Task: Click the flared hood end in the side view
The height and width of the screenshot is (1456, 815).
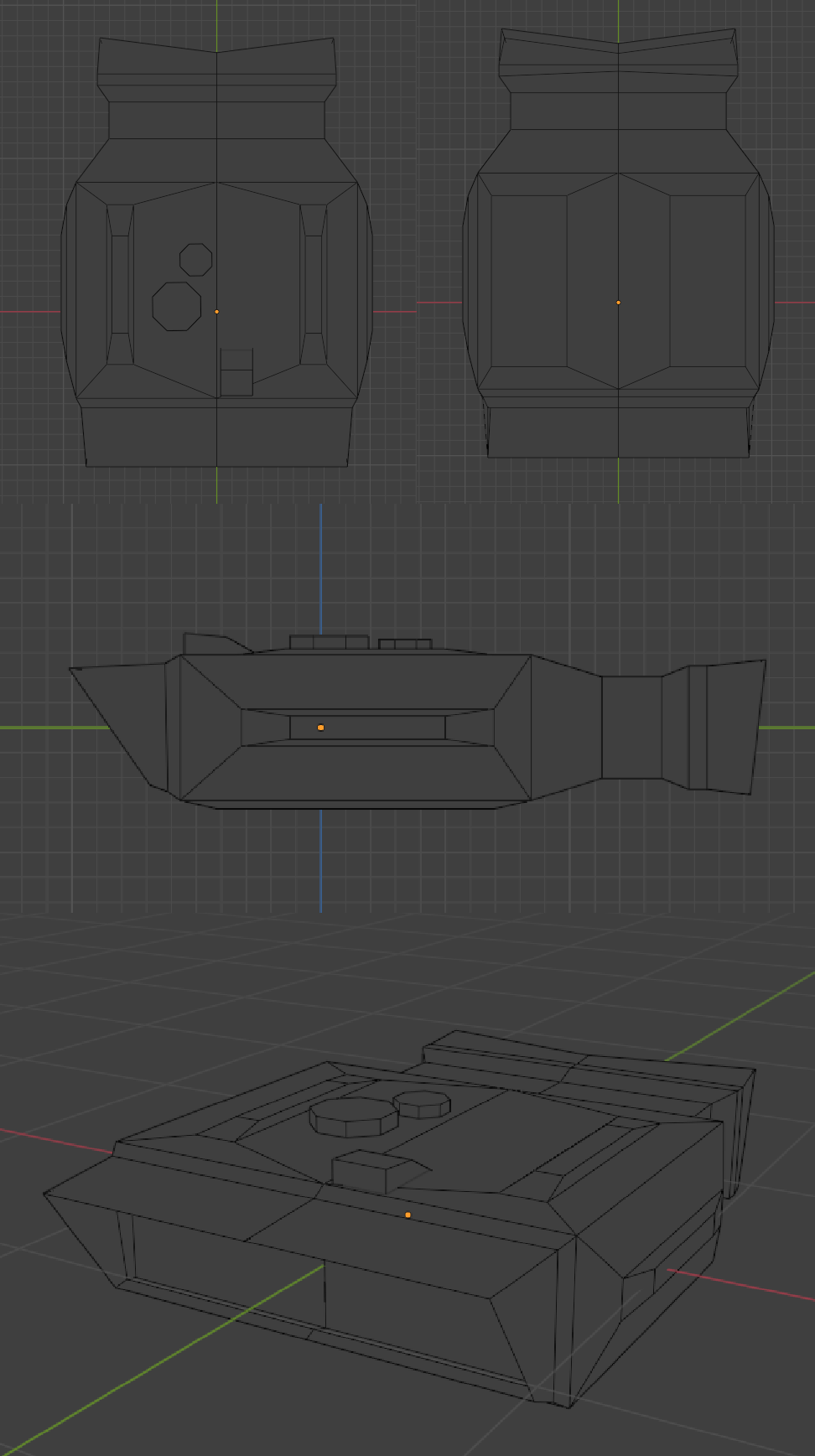Action: pyautogui.click(x=727, y=726)
